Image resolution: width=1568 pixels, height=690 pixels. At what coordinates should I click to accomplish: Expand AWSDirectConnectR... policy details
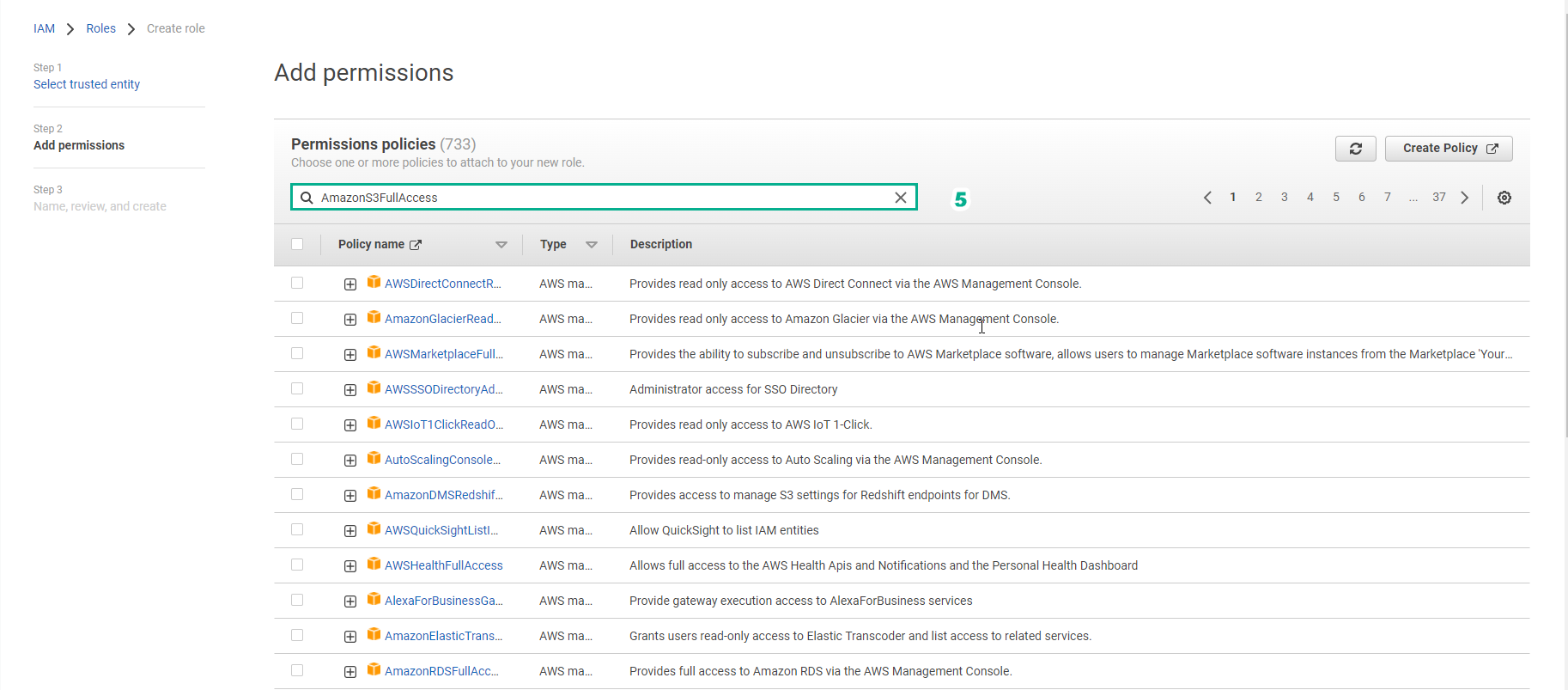pos(350,284)
